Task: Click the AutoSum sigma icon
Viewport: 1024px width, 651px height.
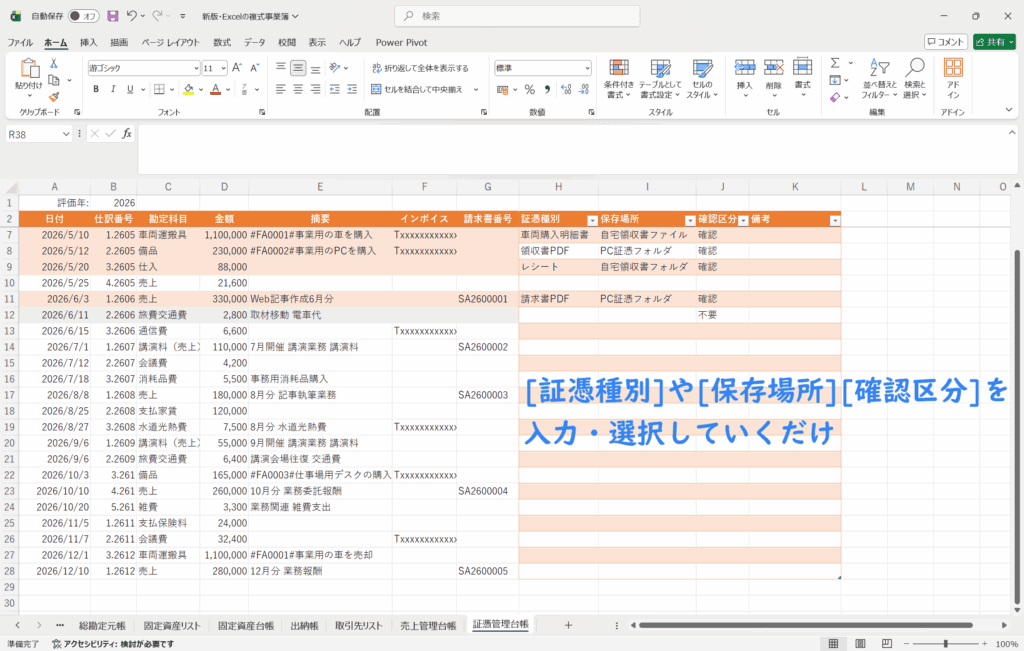Action: click(x=834, y=63)
